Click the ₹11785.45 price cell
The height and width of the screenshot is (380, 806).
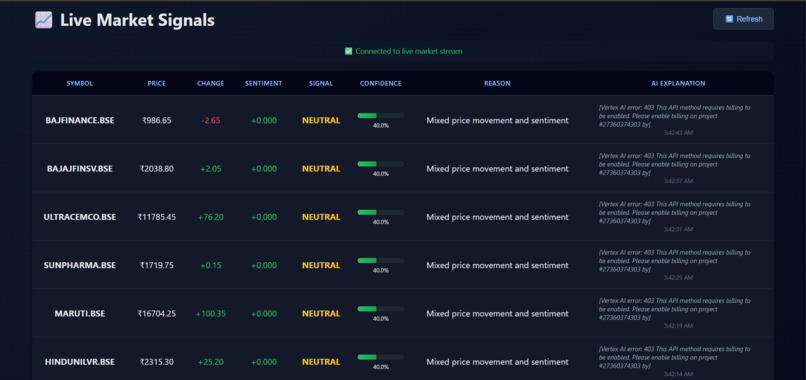click(157, 218)
